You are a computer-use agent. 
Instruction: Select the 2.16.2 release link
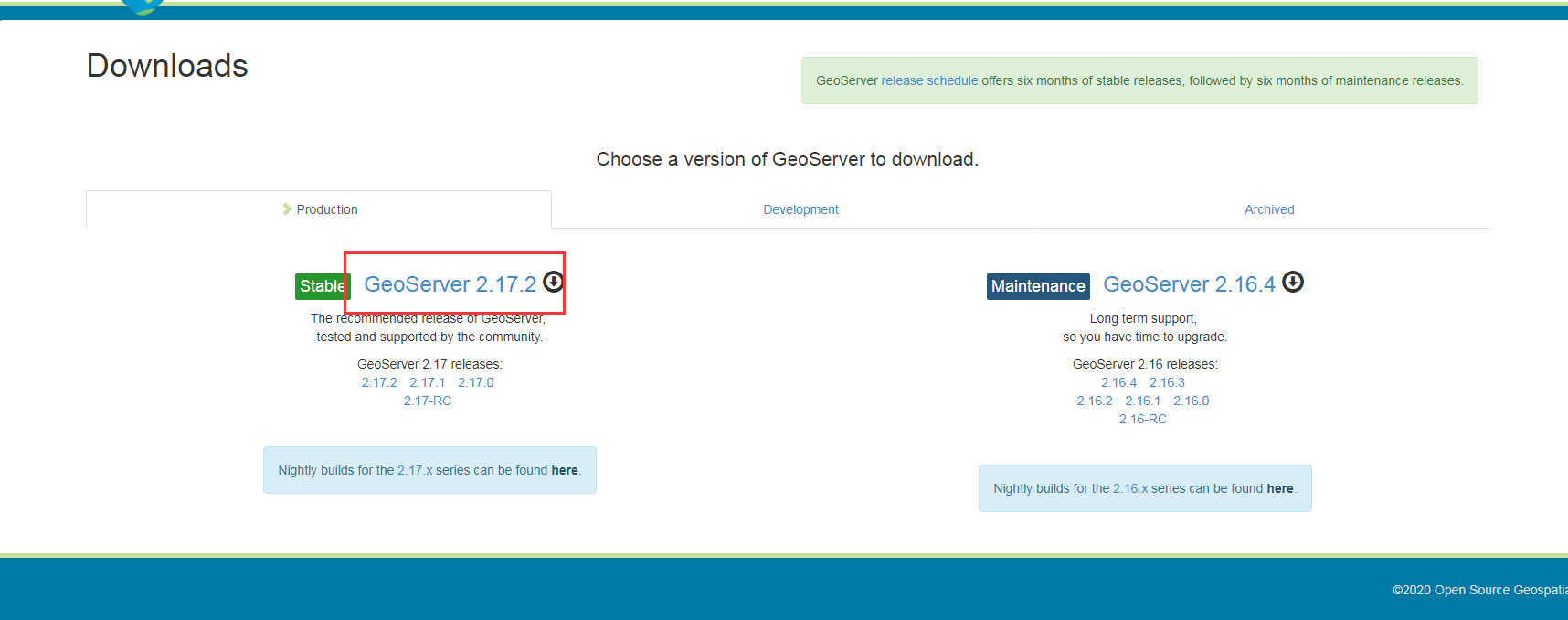1095,401
